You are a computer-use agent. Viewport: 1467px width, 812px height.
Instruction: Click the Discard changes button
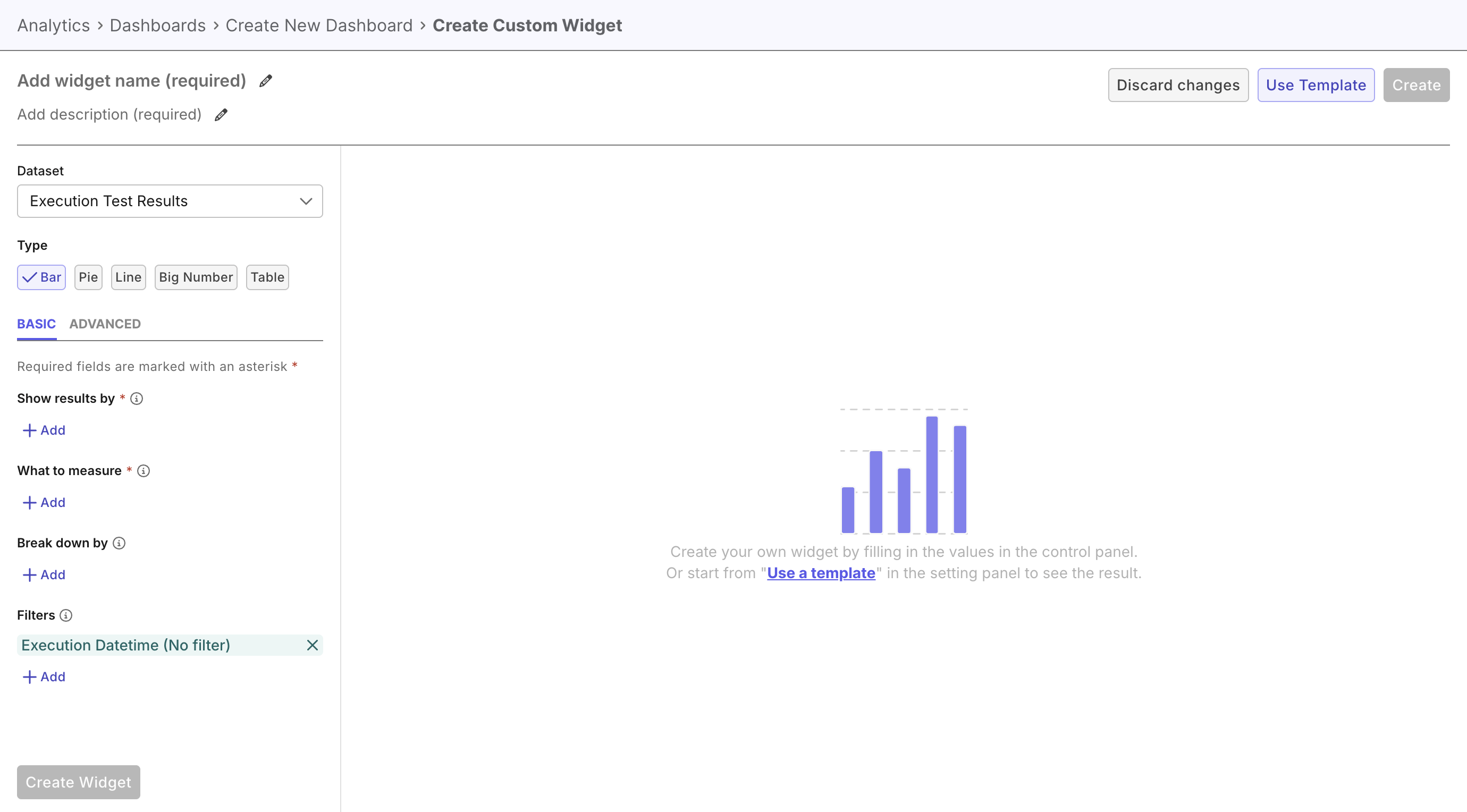[1178, 85]
